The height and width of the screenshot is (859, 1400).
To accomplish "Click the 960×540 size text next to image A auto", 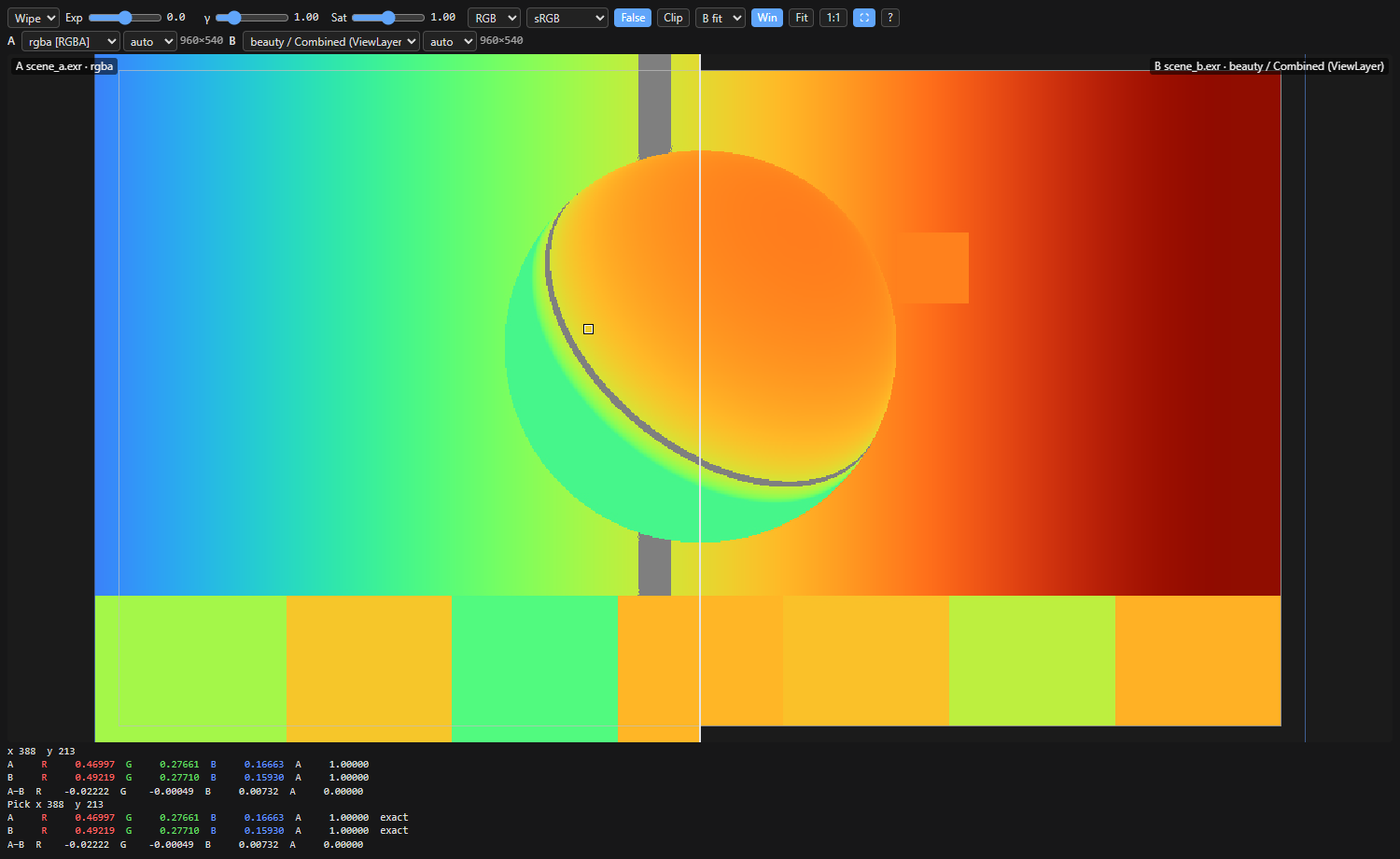I will [x=202, y=40].
